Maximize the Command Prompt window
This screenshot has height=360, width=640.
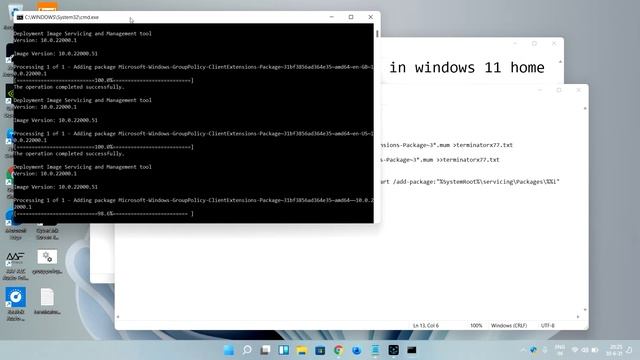[x=351, y=17]
